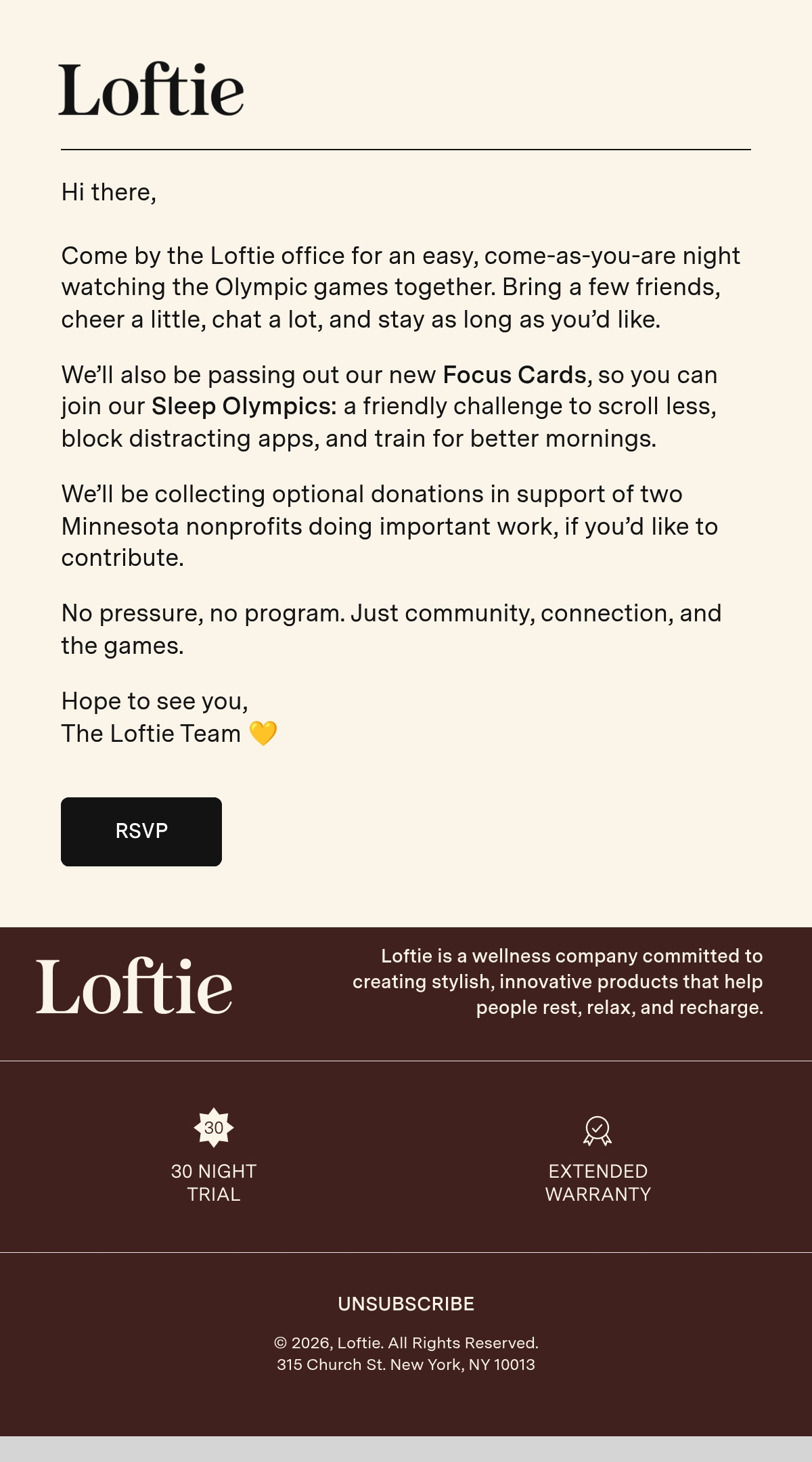
Task: Click the paragraph about watching Olympic games
Action: (x=401, y=287)
